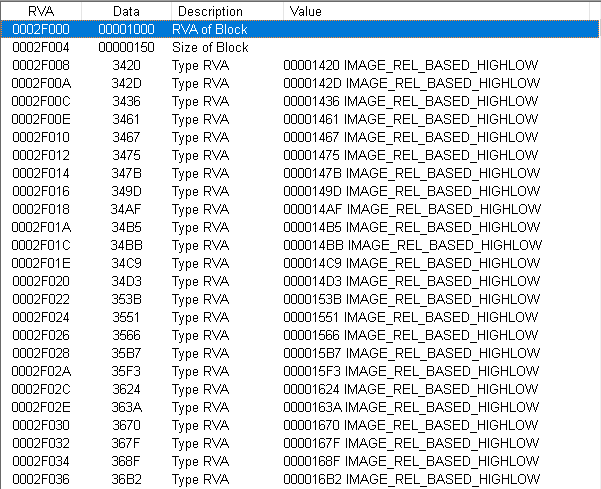Click the Data cell 3475

[126, 156]
